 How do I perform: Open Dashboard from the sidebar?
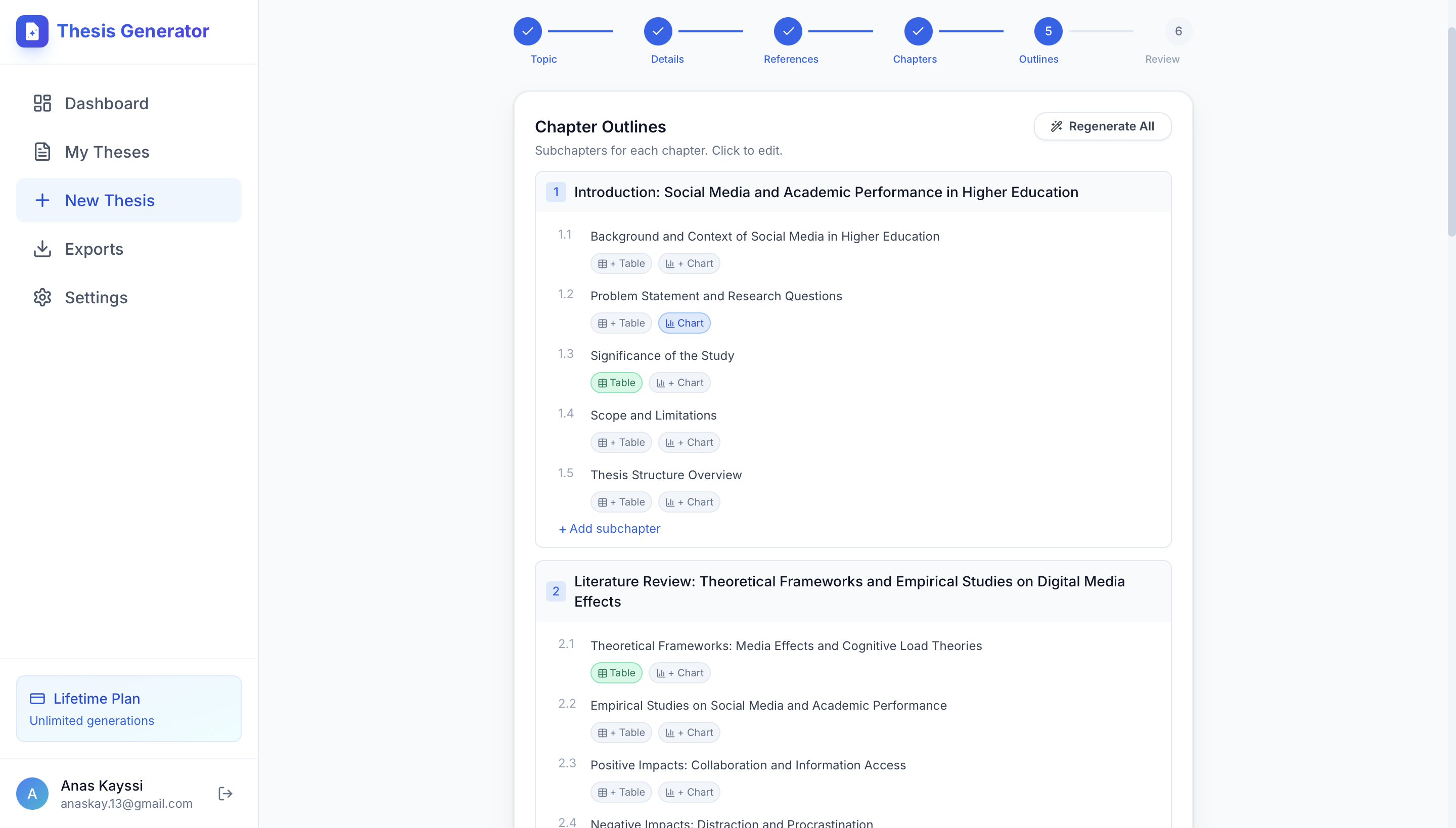tap(106, 104)
